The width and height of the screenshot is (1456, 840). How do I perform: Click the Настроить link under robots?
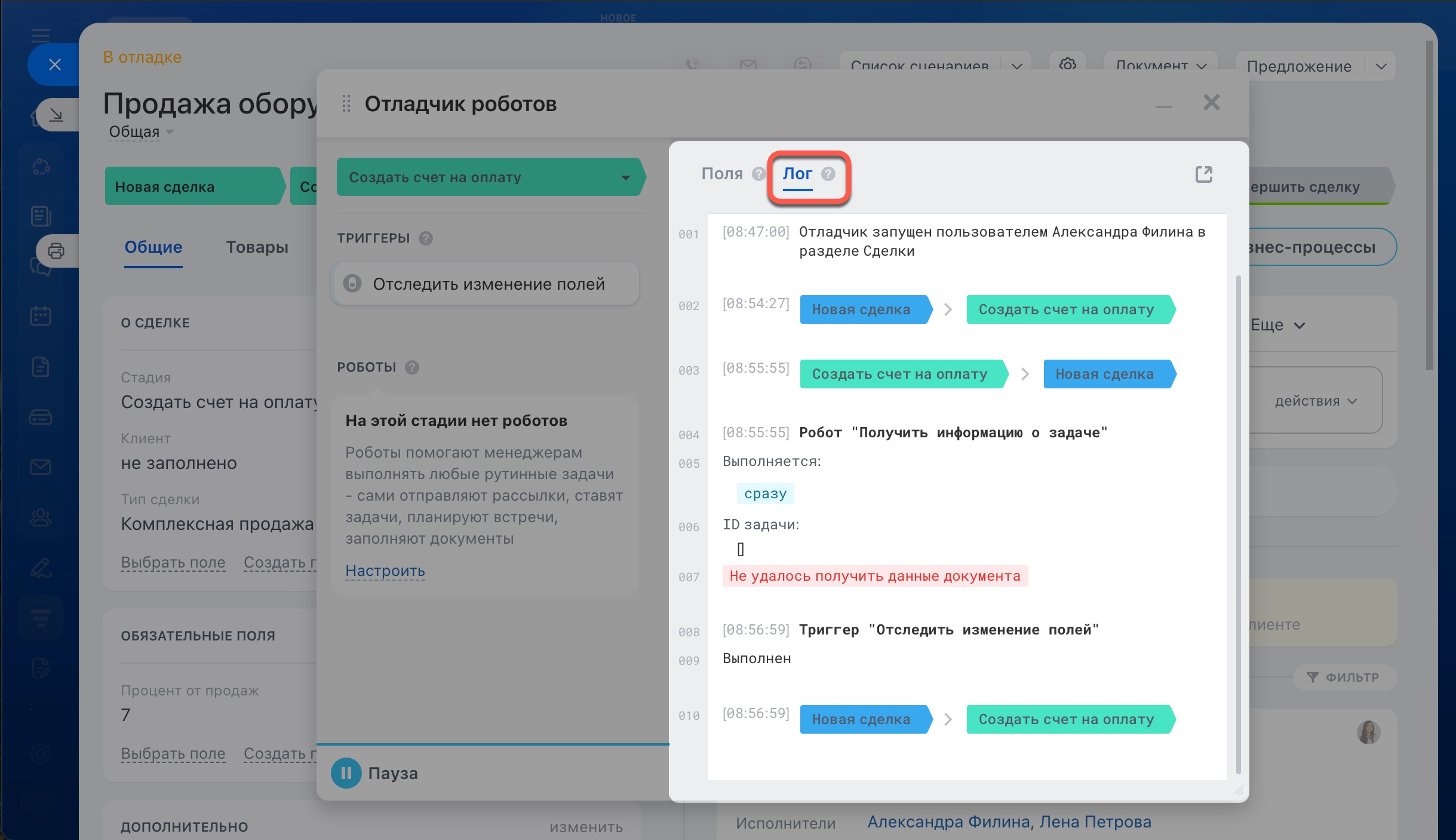(x=385, y=571)
